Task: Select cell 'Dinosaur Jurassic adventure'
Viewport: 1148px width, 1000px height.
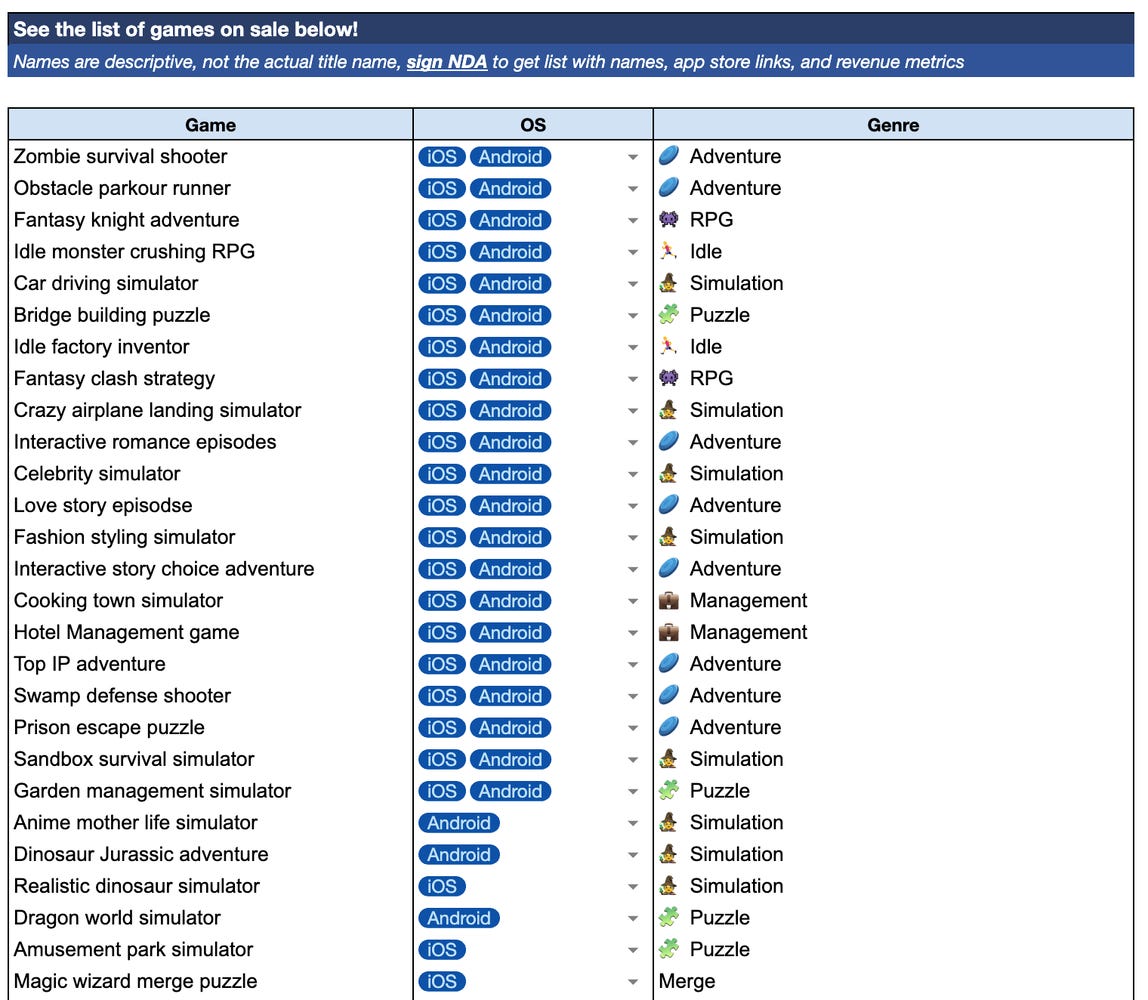Action: point(211,854)
